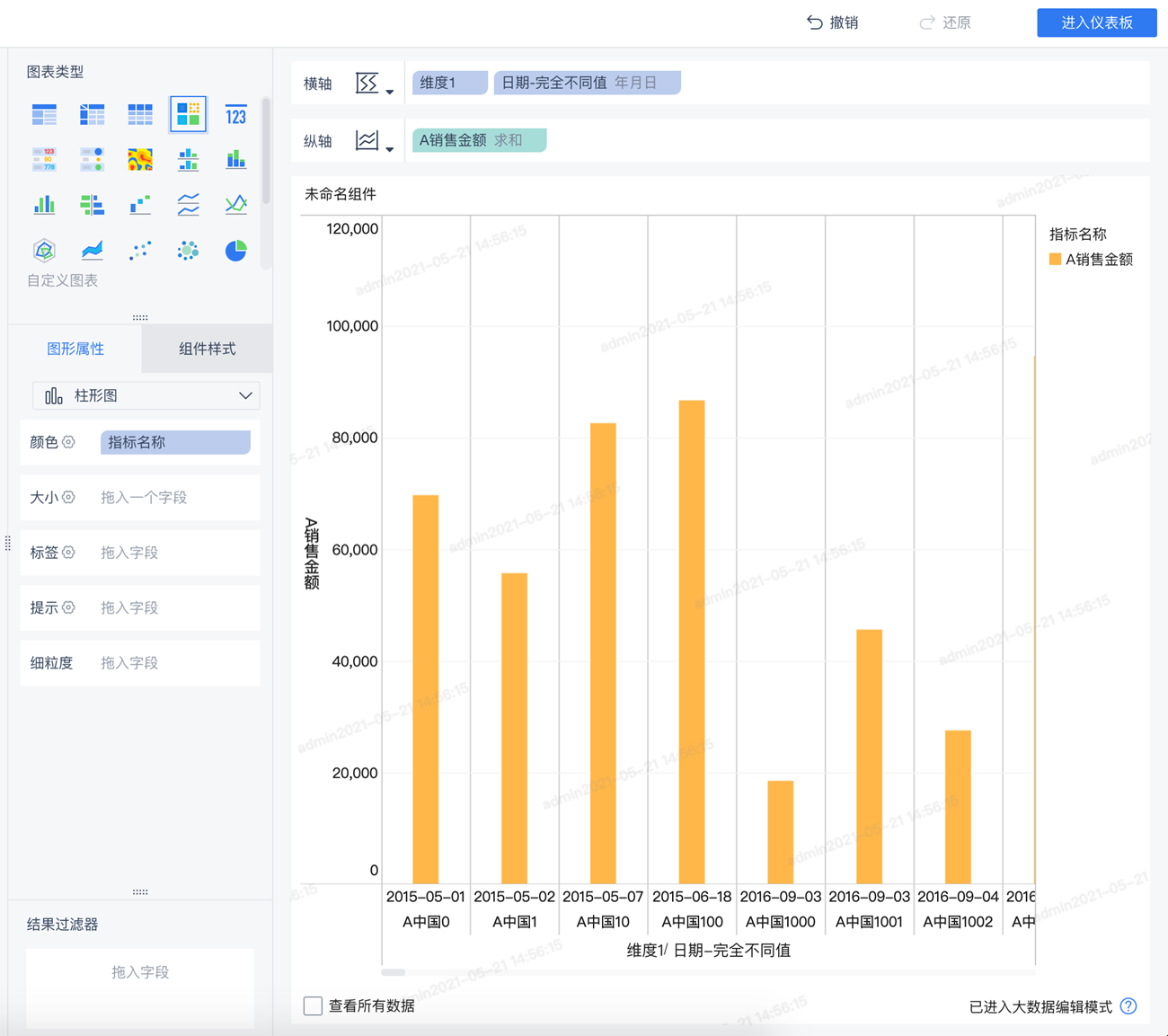Select the pie chart type
This screenshot has width=1168, height=1036.
236,250
